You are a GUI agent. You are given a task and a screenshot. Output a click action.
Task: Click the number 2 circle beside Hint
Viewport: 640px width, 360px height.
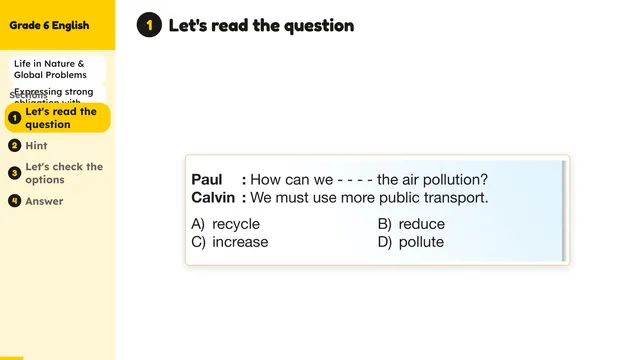(x=15, y=146)
